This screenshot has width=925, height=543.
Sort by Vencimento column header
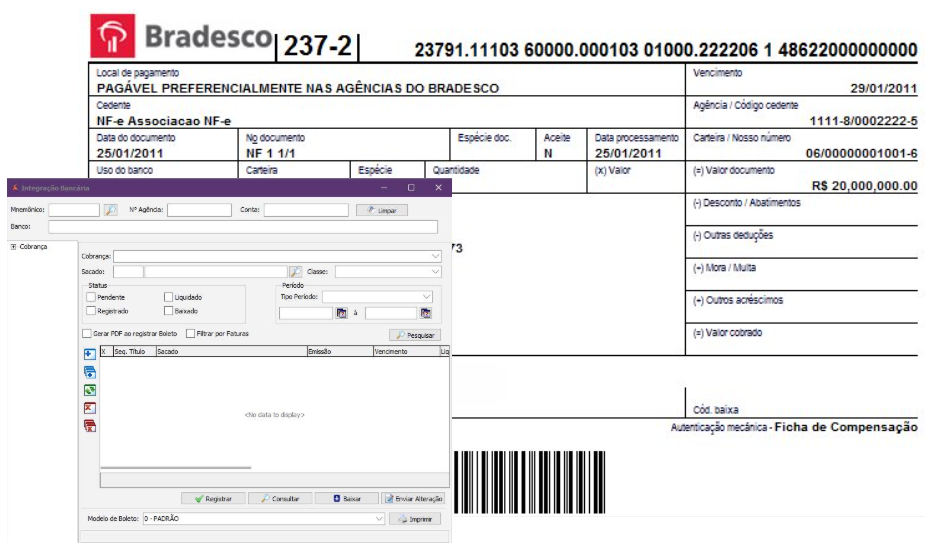click(x=406, y=351)
